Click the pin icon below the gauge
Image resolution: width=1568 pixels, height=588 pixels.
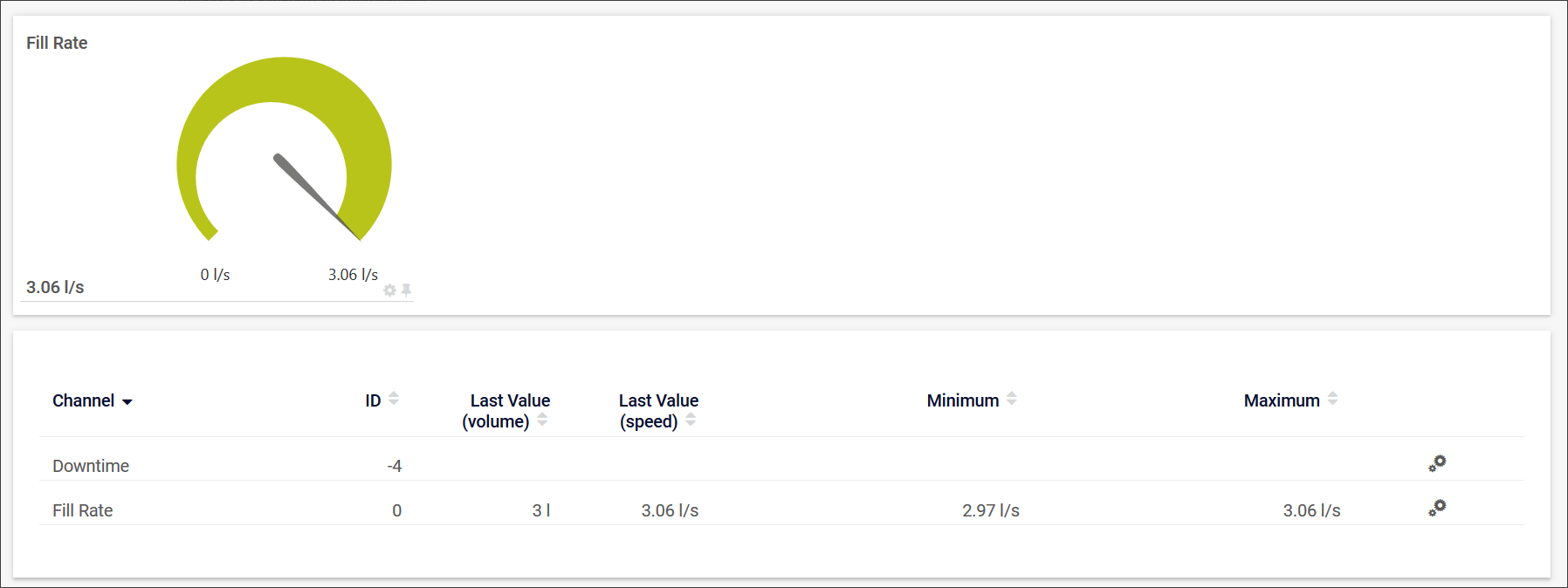click(x=406, y=290)
